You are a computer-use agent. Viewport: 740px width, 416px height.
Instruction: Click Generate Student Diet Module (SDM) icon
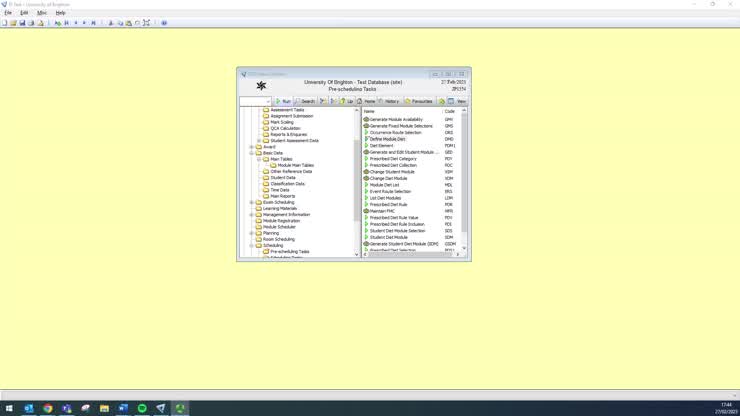point(366,244)
